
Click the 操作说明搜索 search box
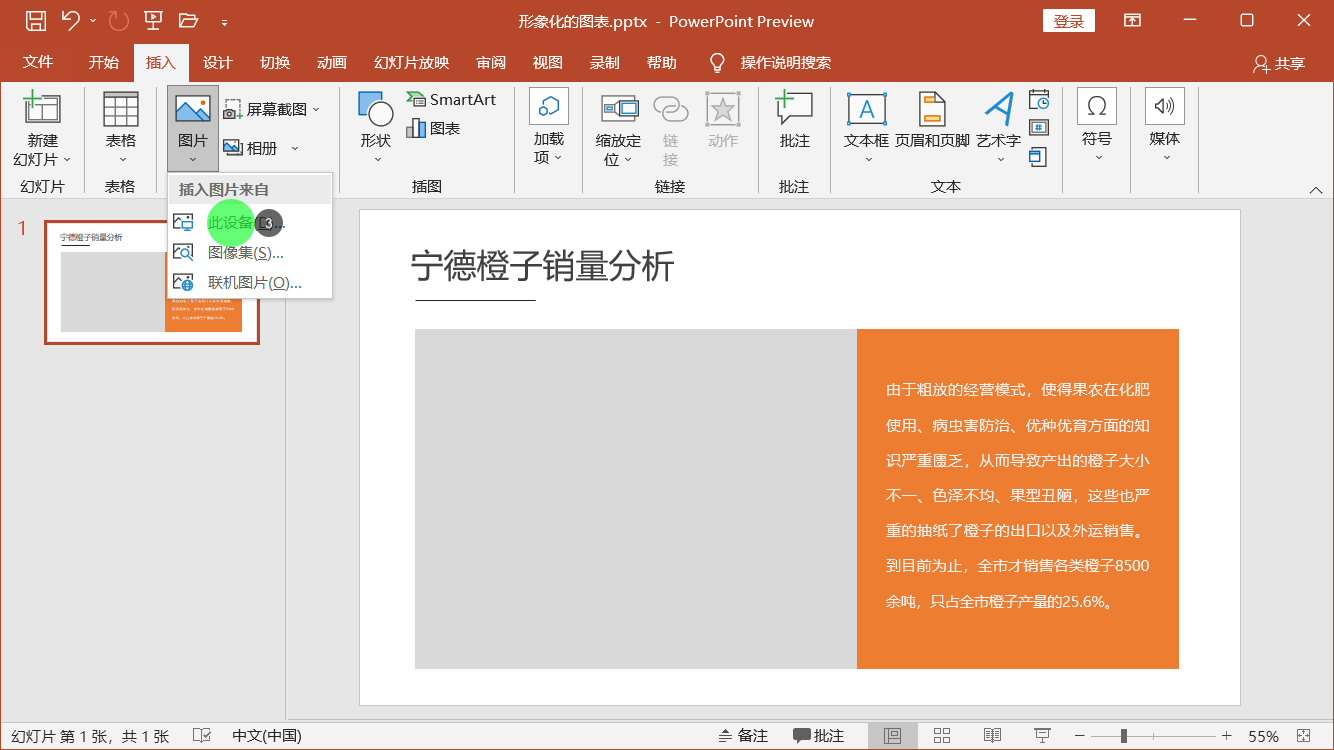(785, 62)
